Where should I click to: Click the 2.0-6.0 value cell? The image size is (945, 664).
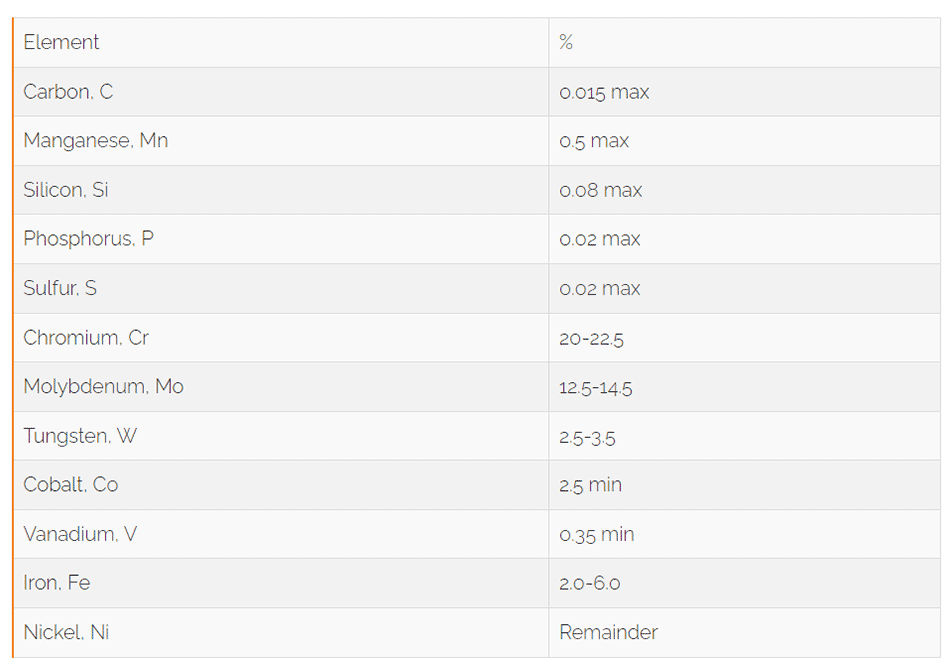pyautogui.click(x=589, y=583)
